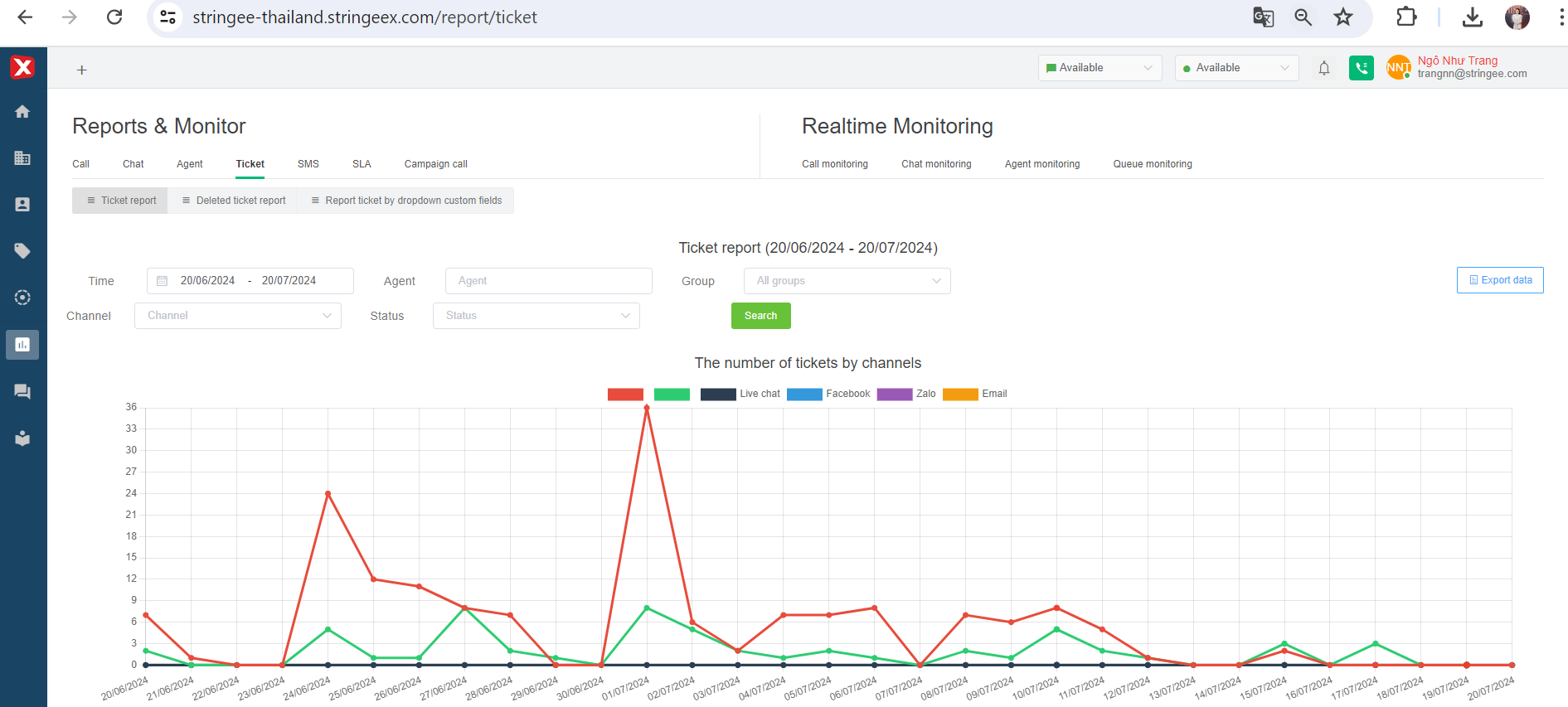Open the home icon in sidebar
1568x707 pixels.
coord(22,112)
